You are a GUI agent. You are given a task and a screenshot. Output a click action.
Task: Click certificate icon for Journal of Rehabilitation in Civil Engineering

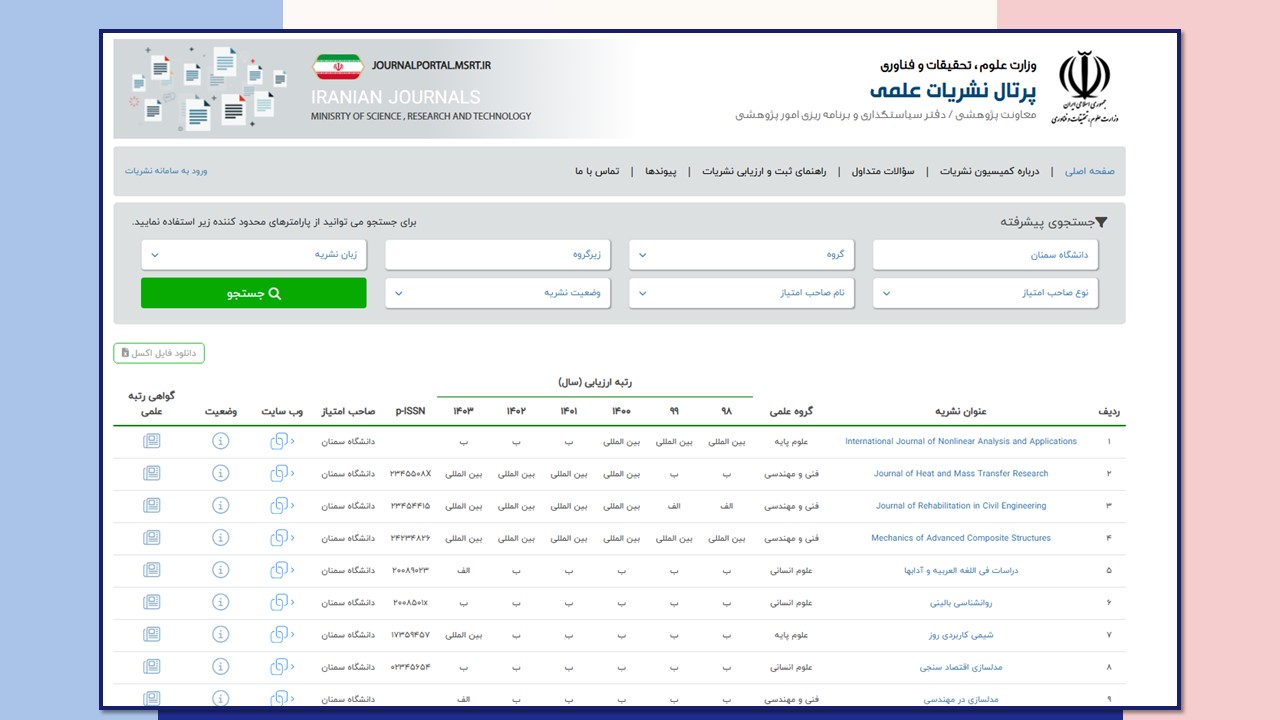[151, 506]
